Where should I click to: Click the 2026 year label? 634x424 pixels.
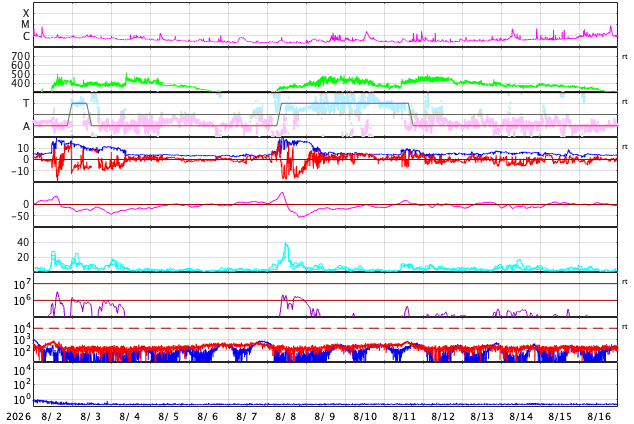point(18,416)
